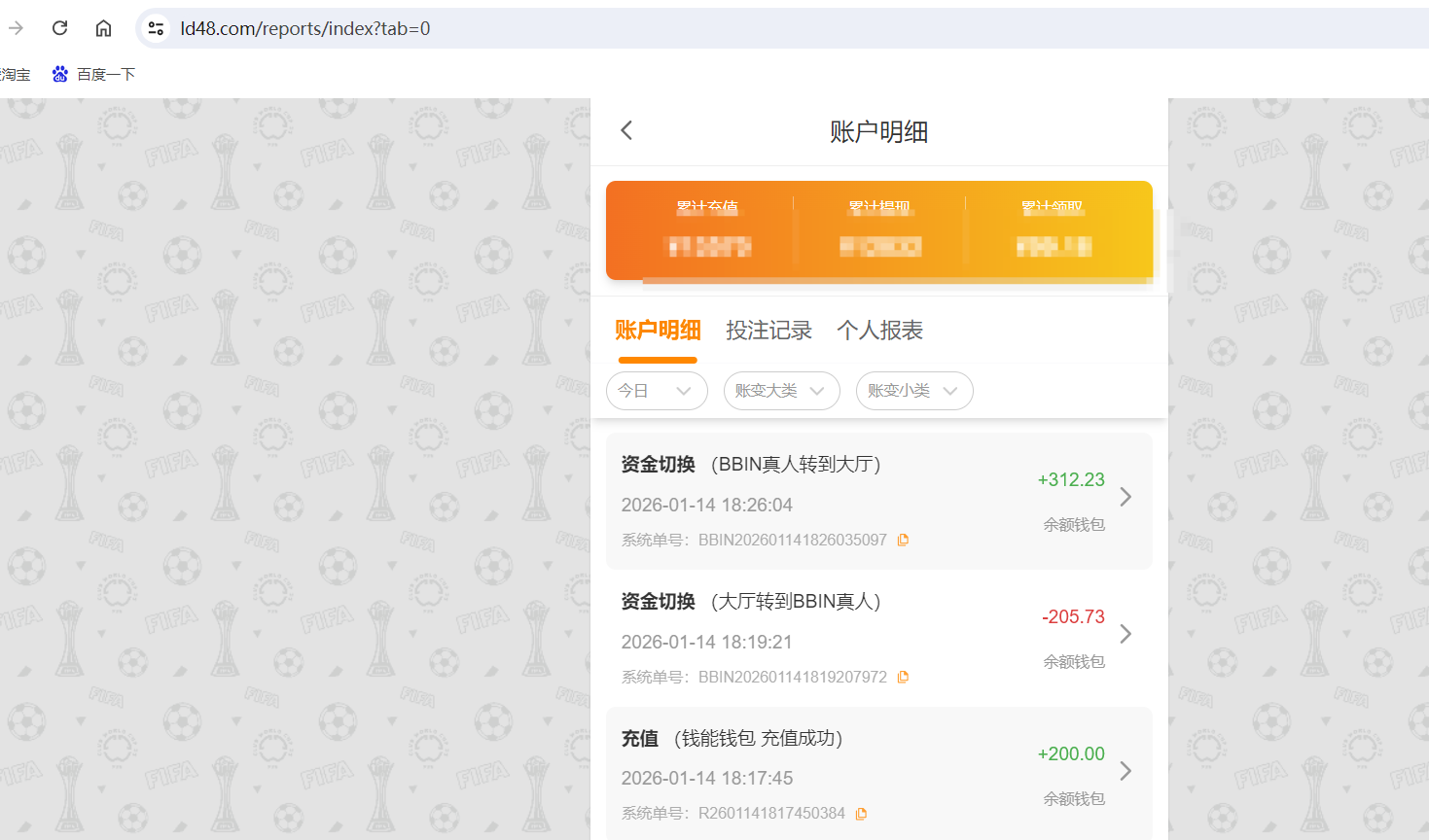This screenshot has width=1429, height=840.
Task: Copy the BBIN202601141826035097 order number
Action: 903,540
